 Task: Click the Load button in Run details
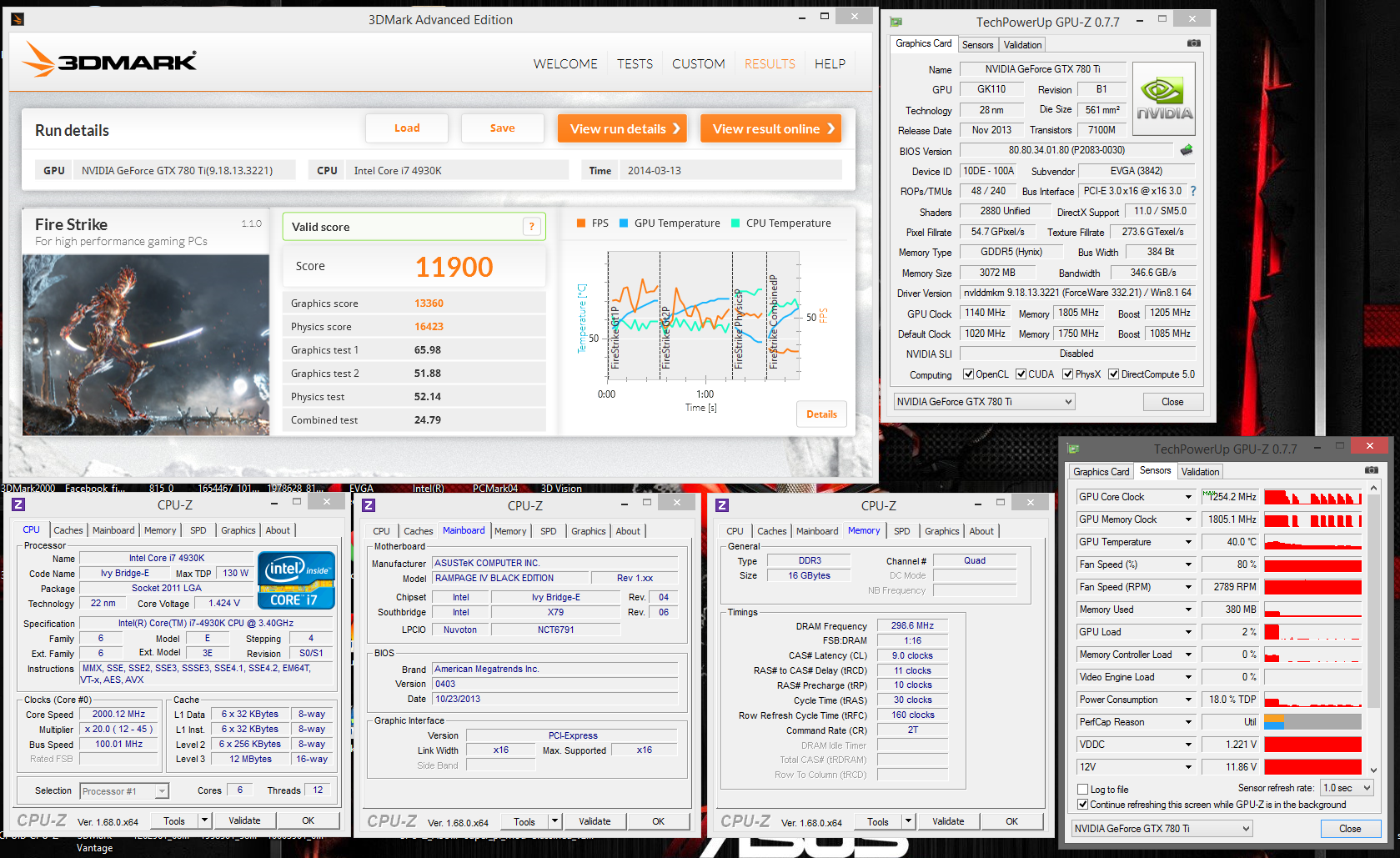point(407,128)
